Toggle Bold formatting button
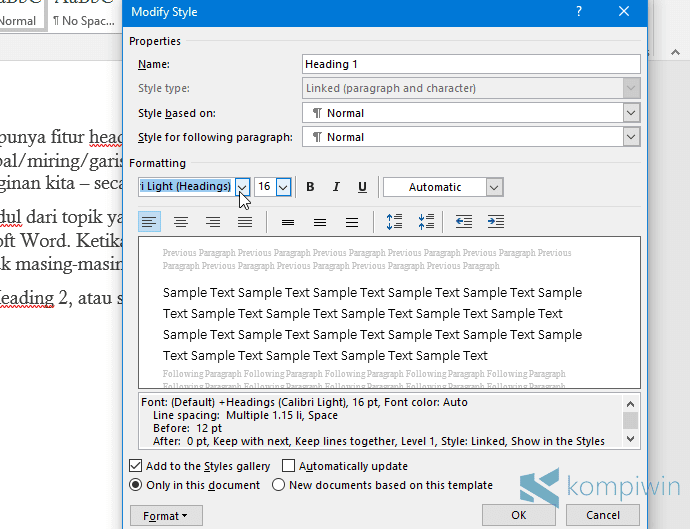The height and width of the screenshot is (529, 690). (x=310, y=187)
